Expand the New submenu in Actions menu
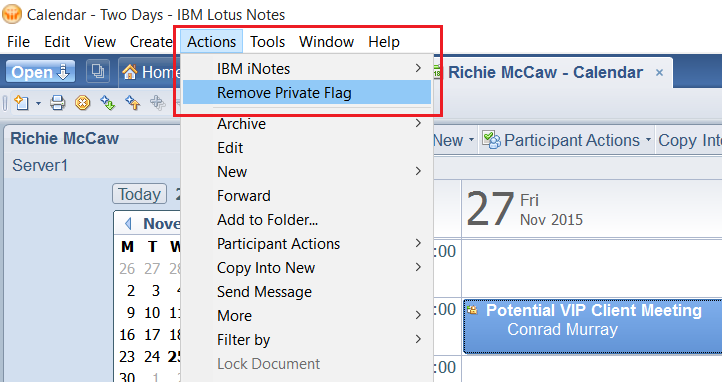 coord(418,171)
